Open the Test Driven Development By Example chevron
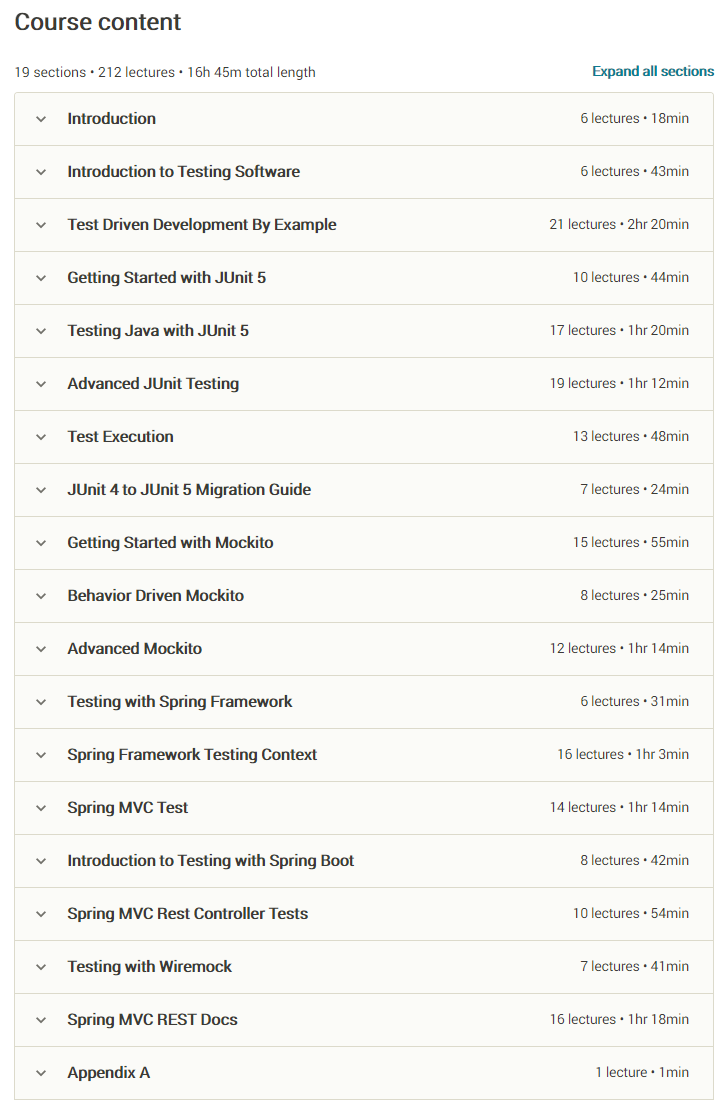The width and height of the screenshot is (727, 1119). 41,225
